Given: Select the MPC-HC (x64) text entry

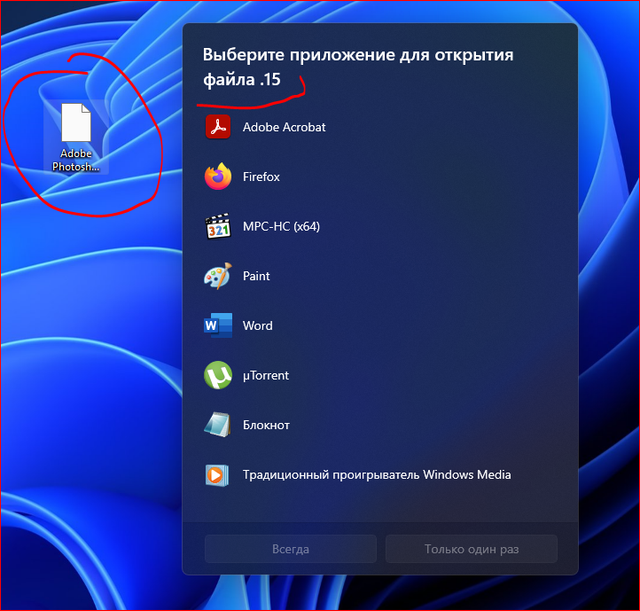Looking at the screenshot, I should (281, 227).
